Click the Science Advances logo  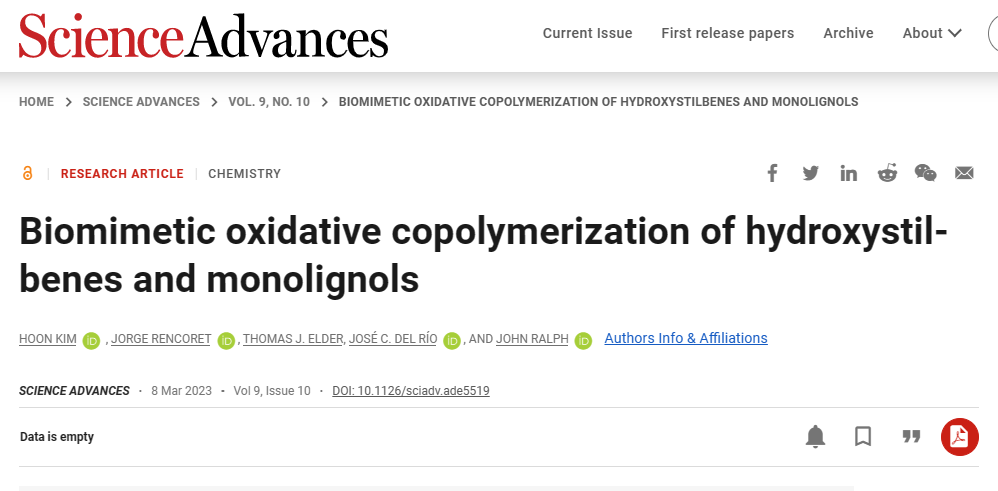(x=204, y=36)
